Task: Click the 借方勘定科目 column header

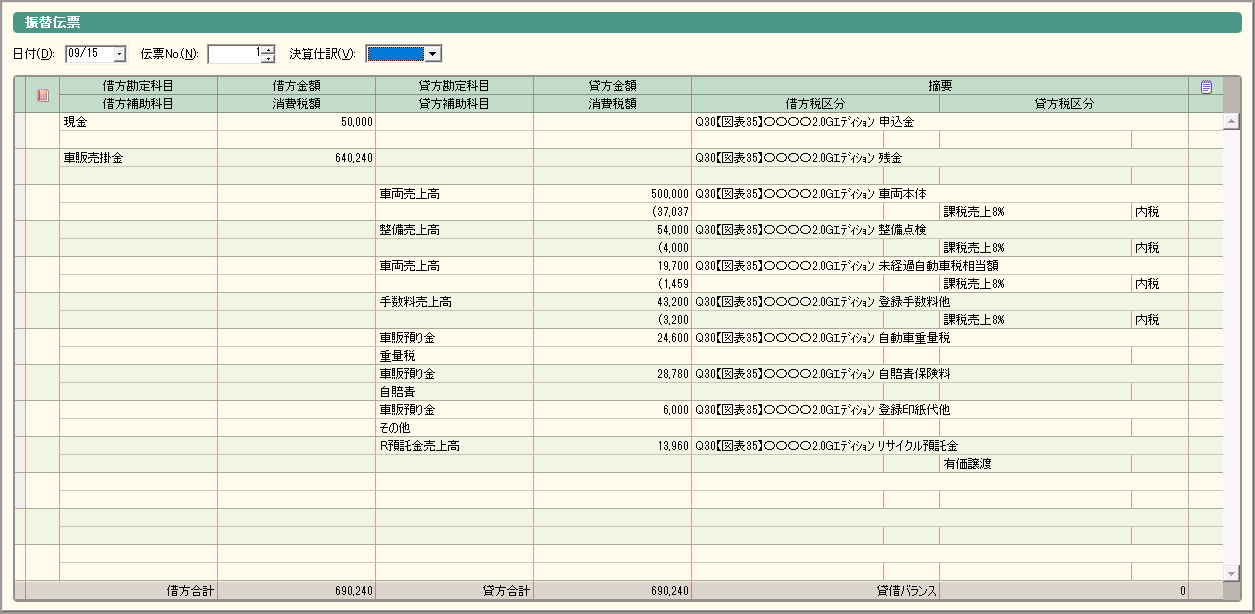Action: [x=138, y=86]
